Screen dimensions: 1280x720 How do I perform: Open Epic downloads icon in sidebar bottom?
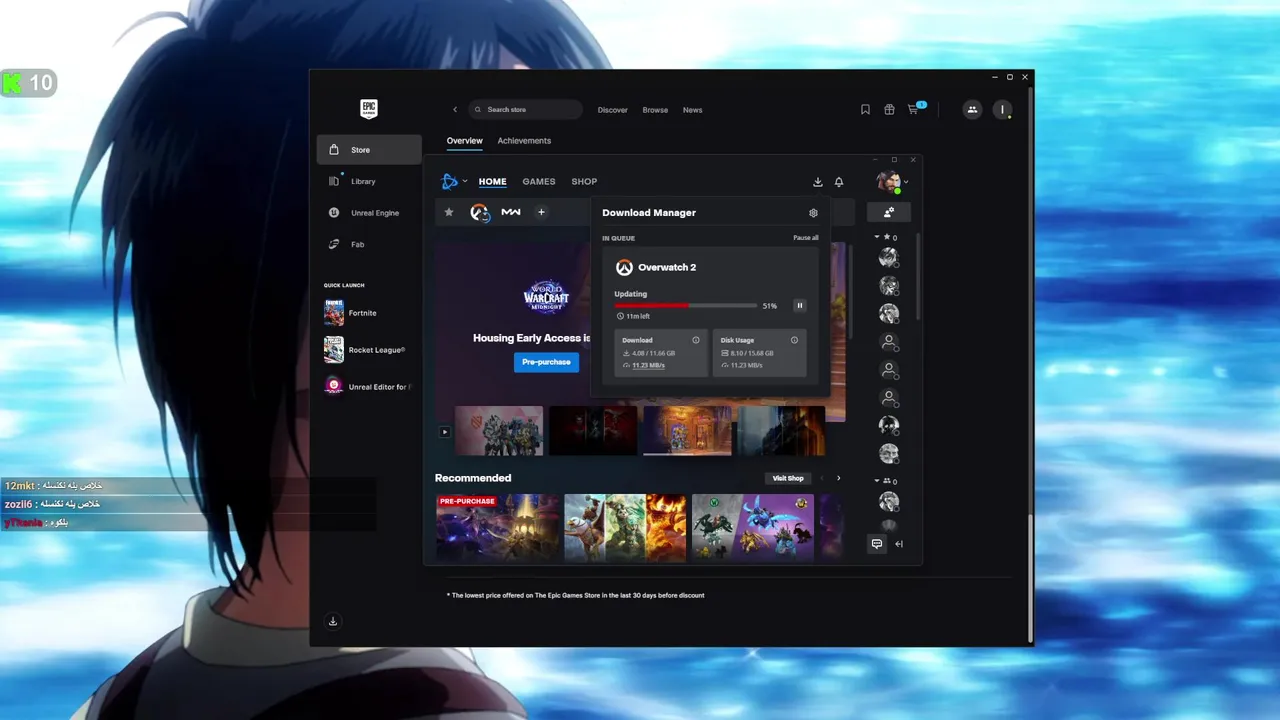click(x=333, y=621)
